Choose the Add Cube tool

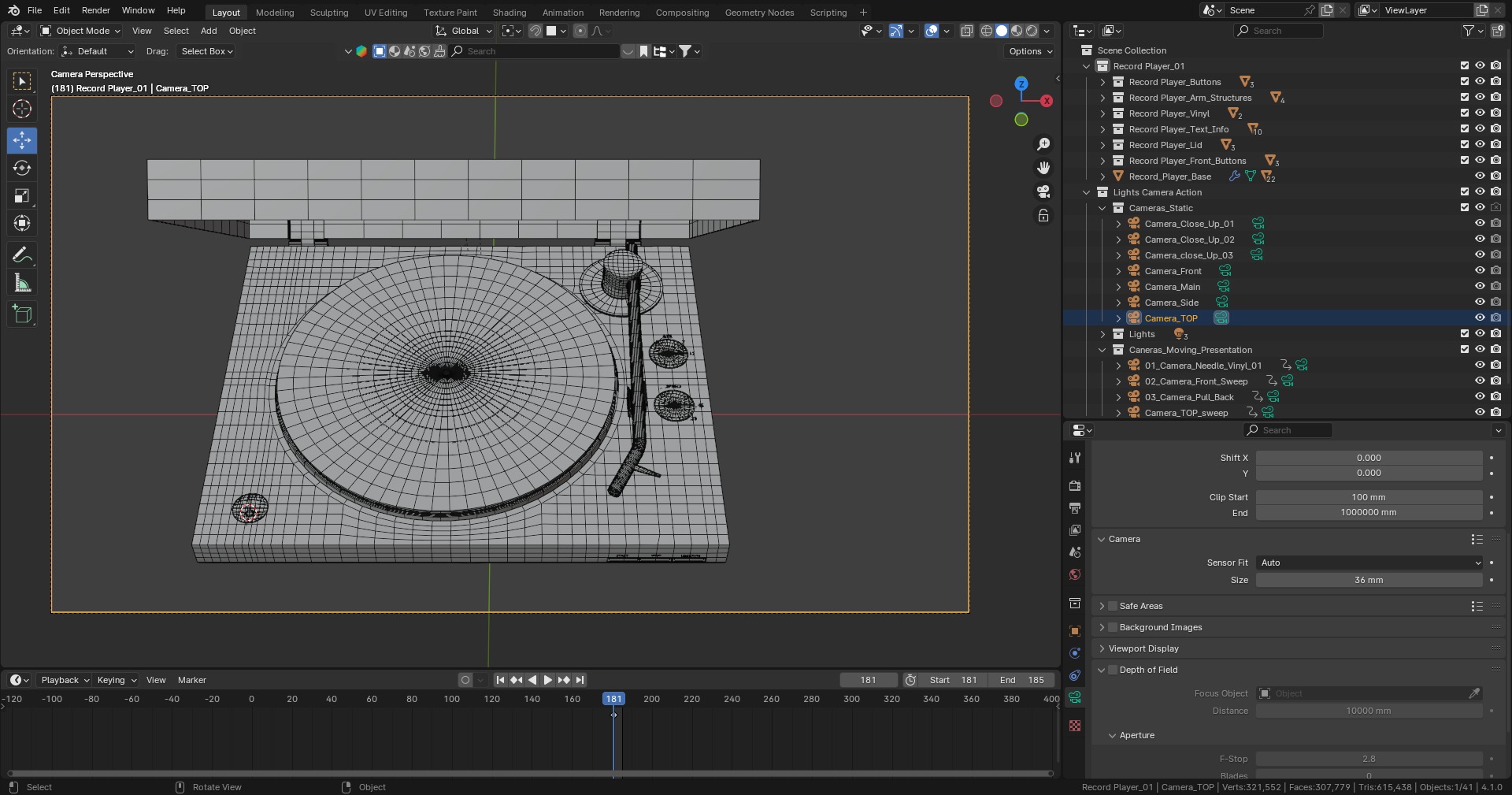pyautogui.click(x=22, y=314)
